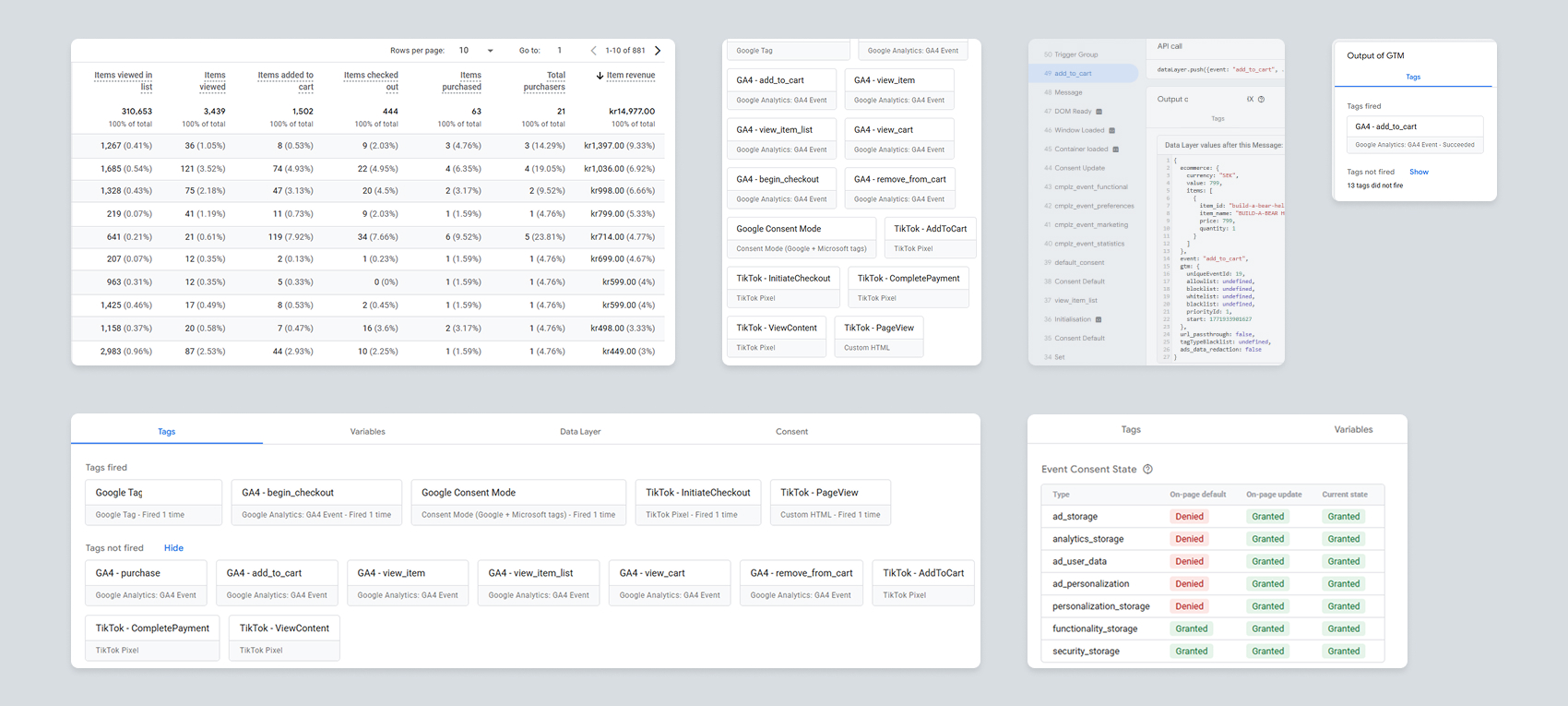Click the 310,653 items viewed total
Screen dimensions: 1568x706
pos(137,111)
